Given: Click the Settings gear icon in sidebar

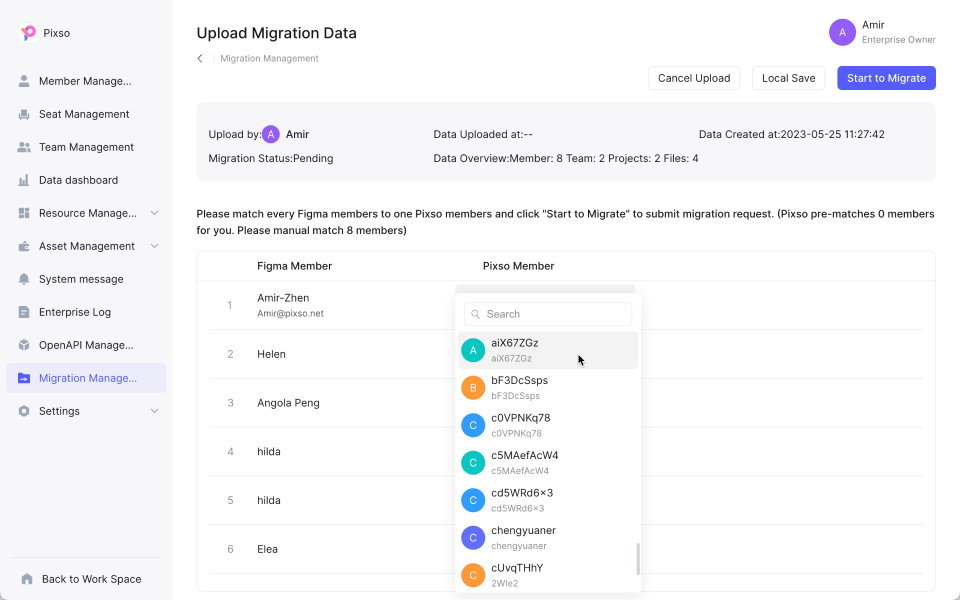Looking at the screenshot, I should click(24, 411).
